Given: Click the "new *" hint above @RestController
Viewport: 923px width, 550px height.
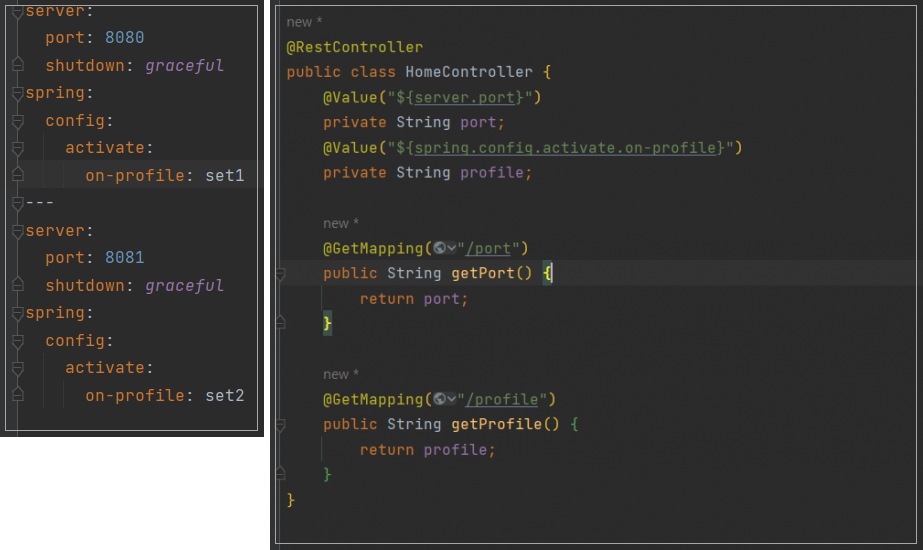Looking at the screenshot, I should click(x=304, y=22).
